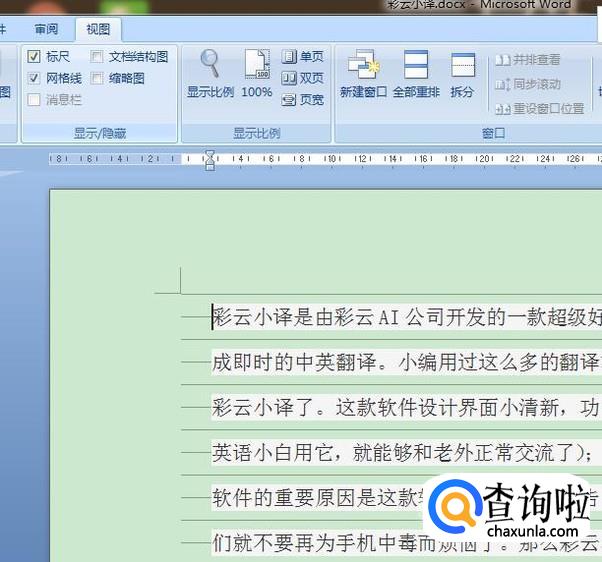
Task: Switch to 双页 two-page view
Action: pyautogui.click(x=302, y=78)
